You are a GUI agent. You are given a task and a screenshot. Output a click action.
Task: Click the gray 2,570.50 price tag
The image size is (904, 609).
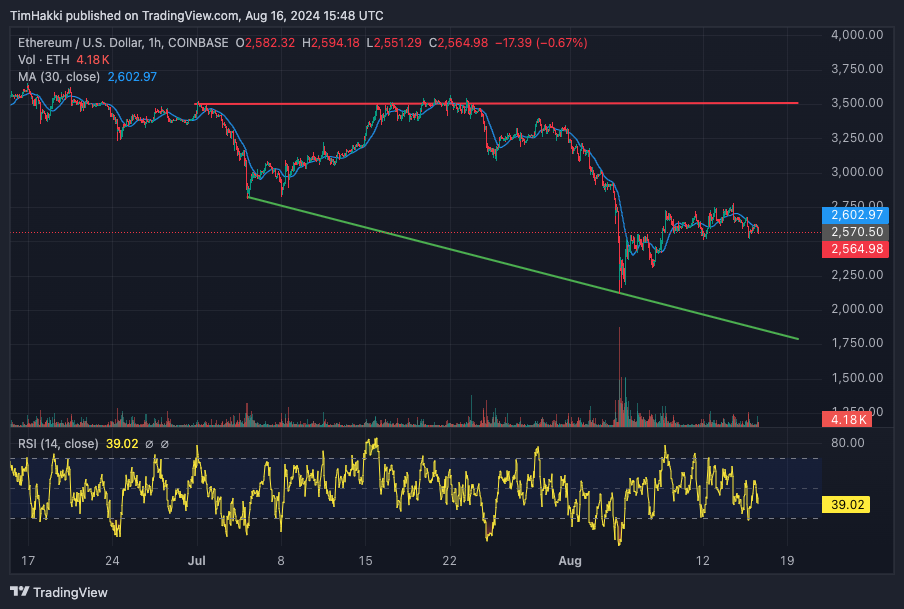(x=854, y=231)
